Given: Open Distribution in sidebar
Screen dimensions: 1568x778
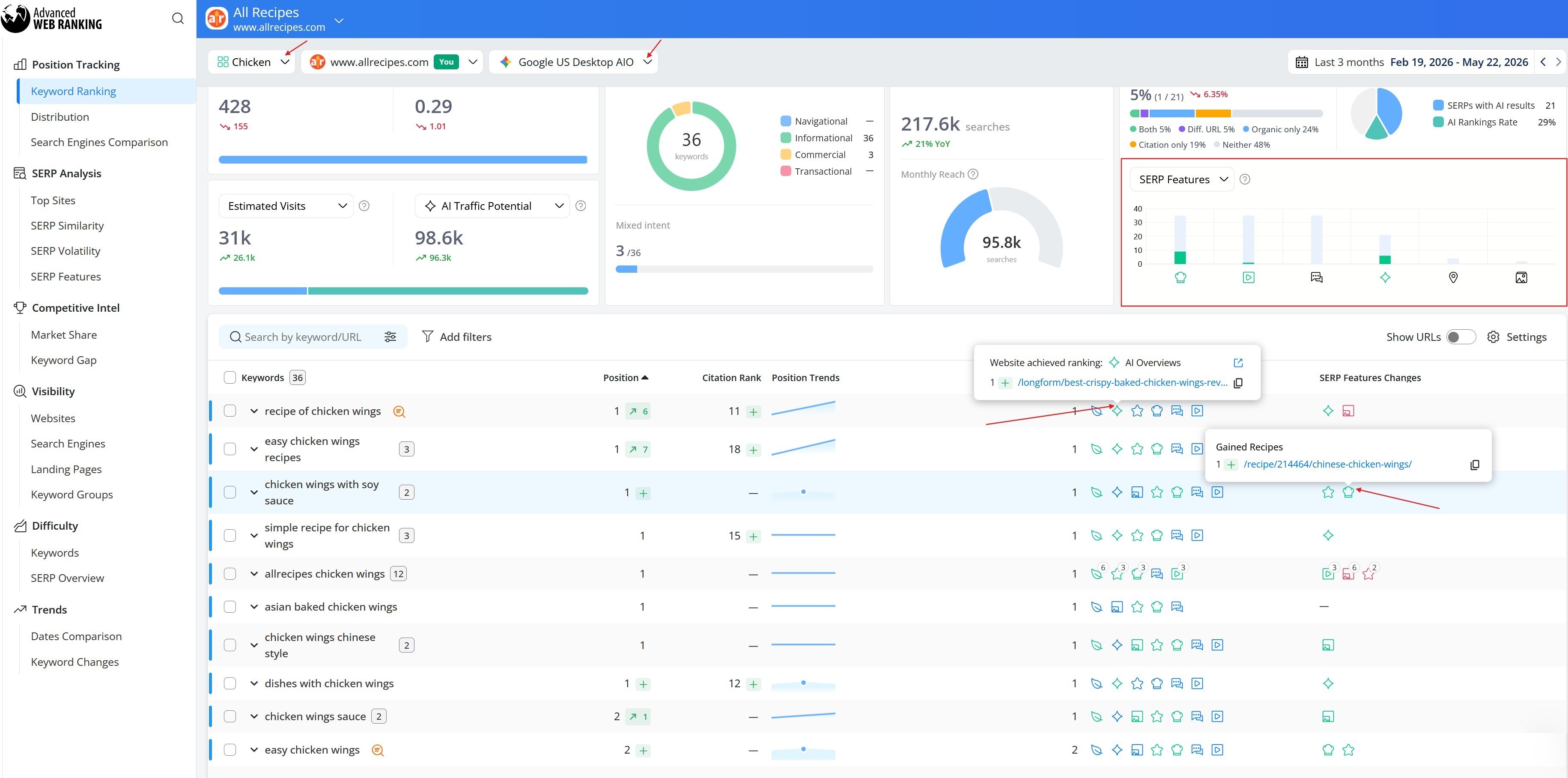Looking at the screenshot, I should 60,116.
